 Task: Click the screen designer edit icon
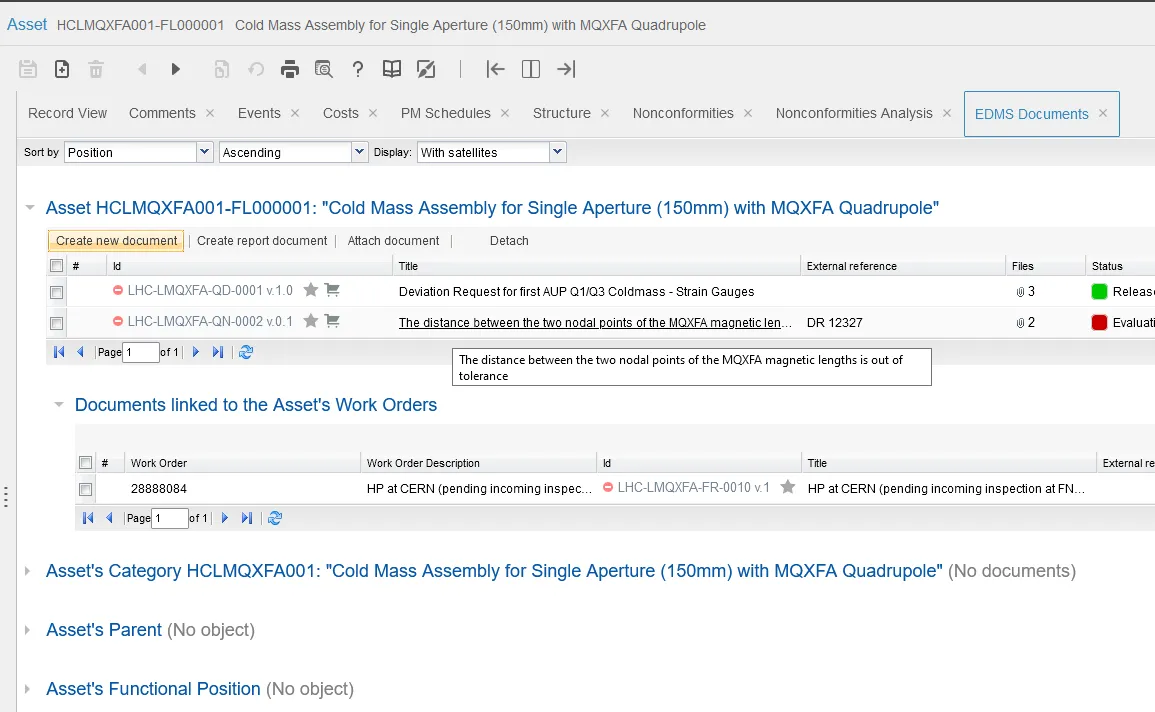(x=426, y=69)
